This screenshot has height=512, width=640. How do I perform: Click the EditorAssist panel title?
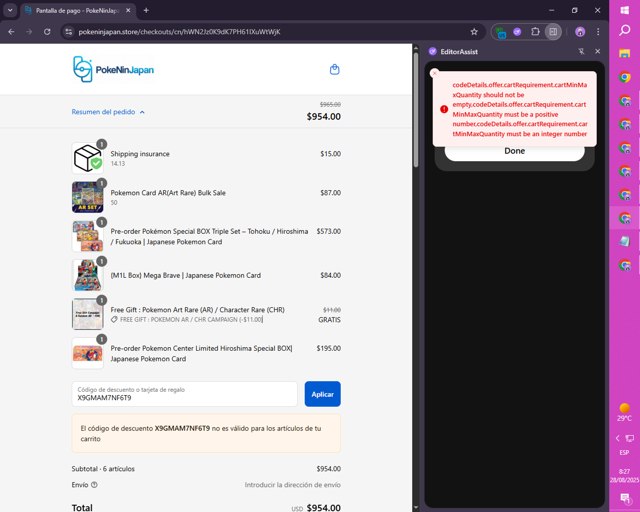tap(459, 52)
